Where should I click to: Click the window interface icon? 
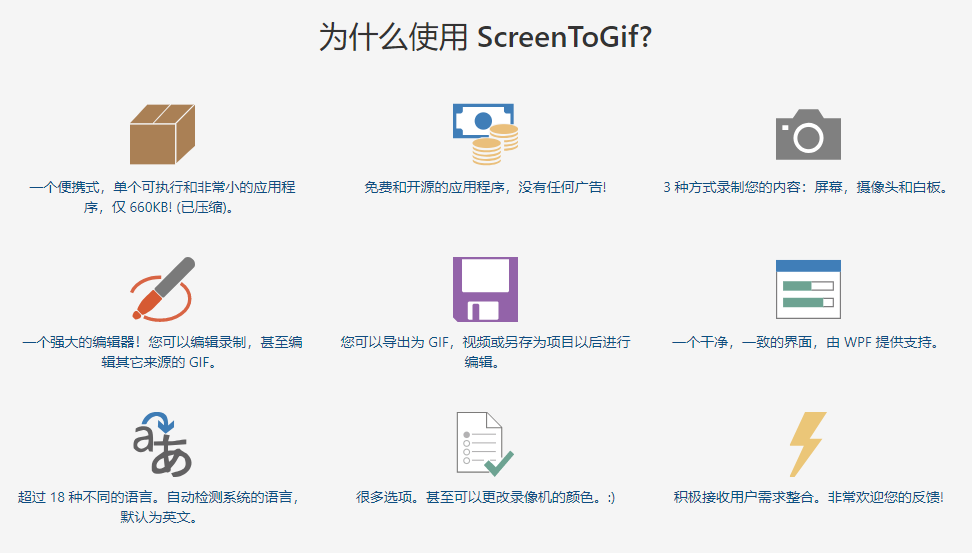click(x=808, y=290)
